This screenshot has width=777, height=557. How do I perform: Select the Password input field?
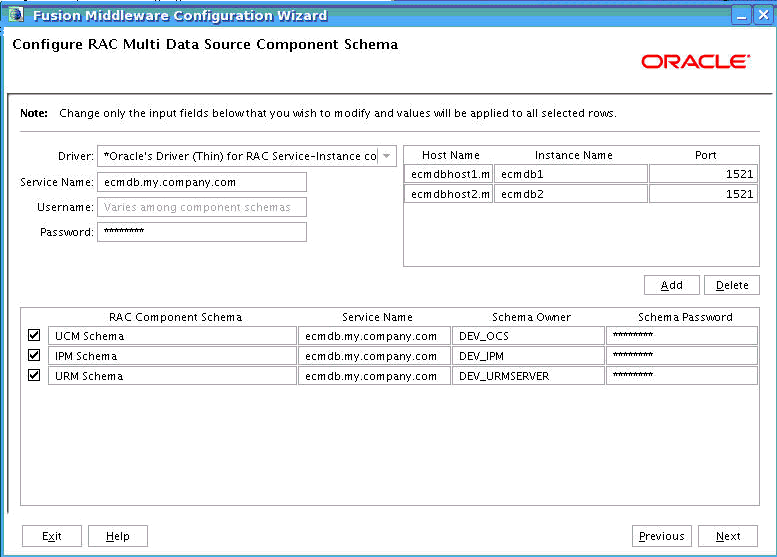pyautogui.click(x=202, y=232)
